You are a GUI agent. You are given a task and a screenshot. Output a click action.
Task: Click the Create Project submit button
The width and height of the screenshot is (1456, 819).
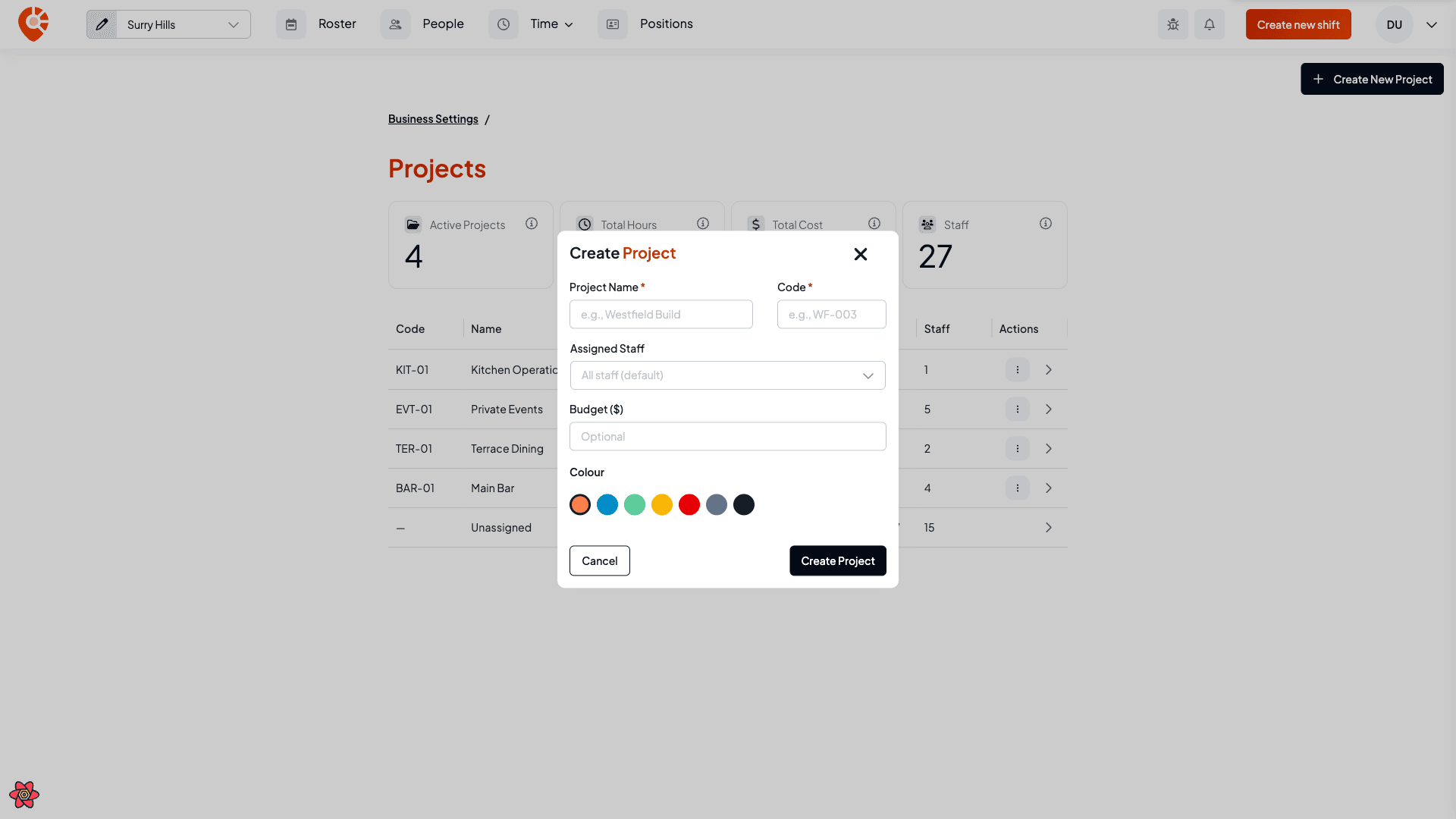838,560
